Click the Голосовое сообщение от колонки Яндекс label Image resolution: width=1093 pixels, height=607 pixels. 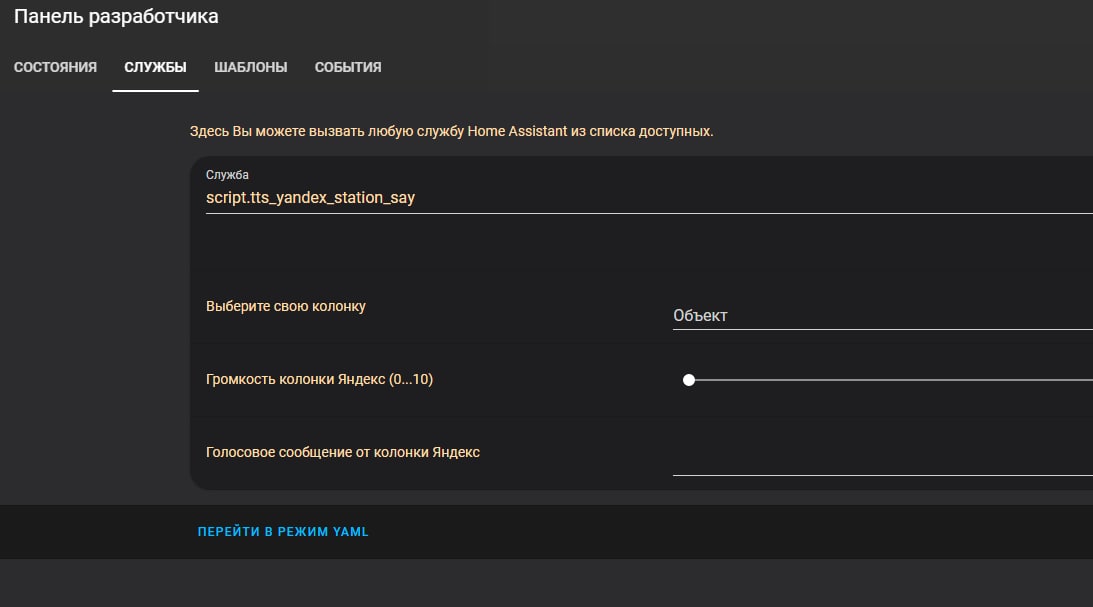[343, 452]
